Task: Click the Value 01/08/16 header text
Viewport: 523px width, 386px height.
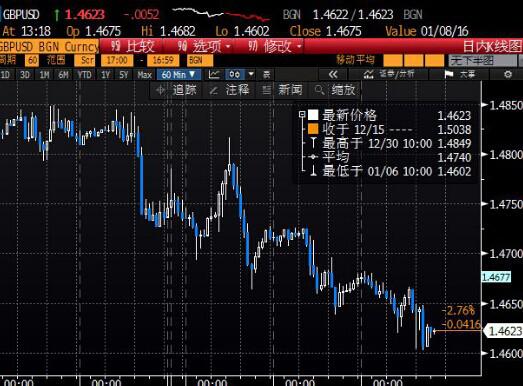Action: (427, 31)
